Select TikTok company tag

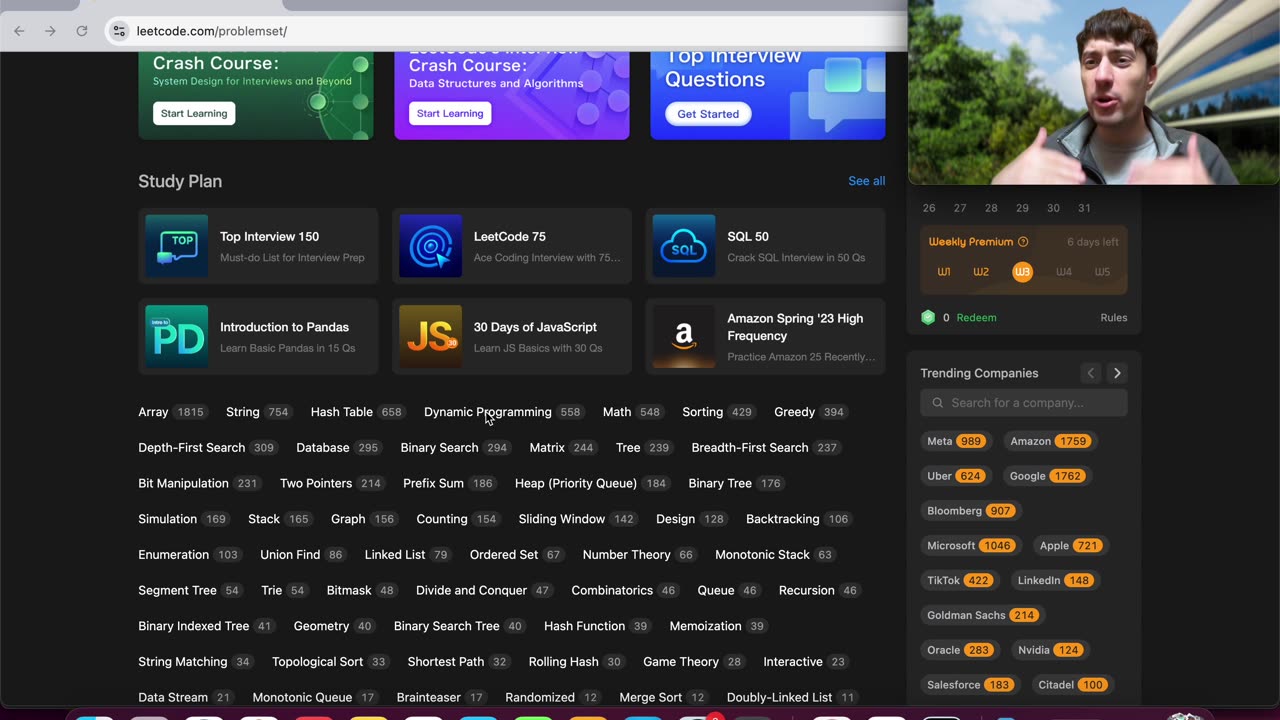959,581
